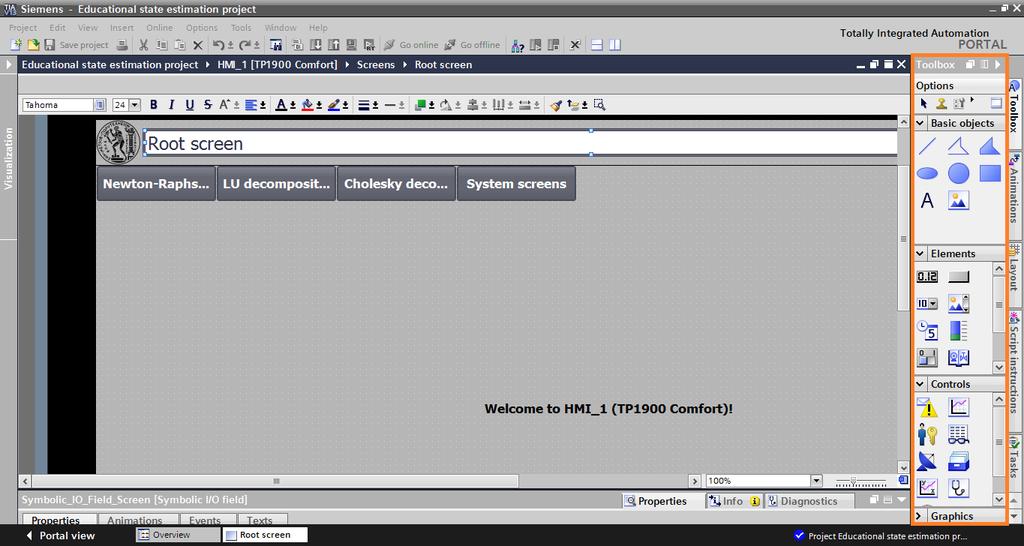This screenshot has height=546, width=1024.
Task: Expand the Graphics section
Action: (920, 516)
